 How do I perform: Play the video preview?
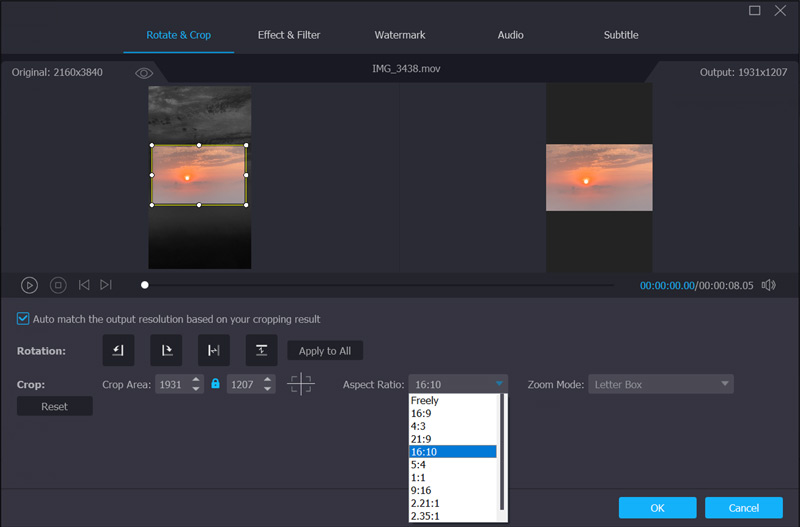coord(30,285)
